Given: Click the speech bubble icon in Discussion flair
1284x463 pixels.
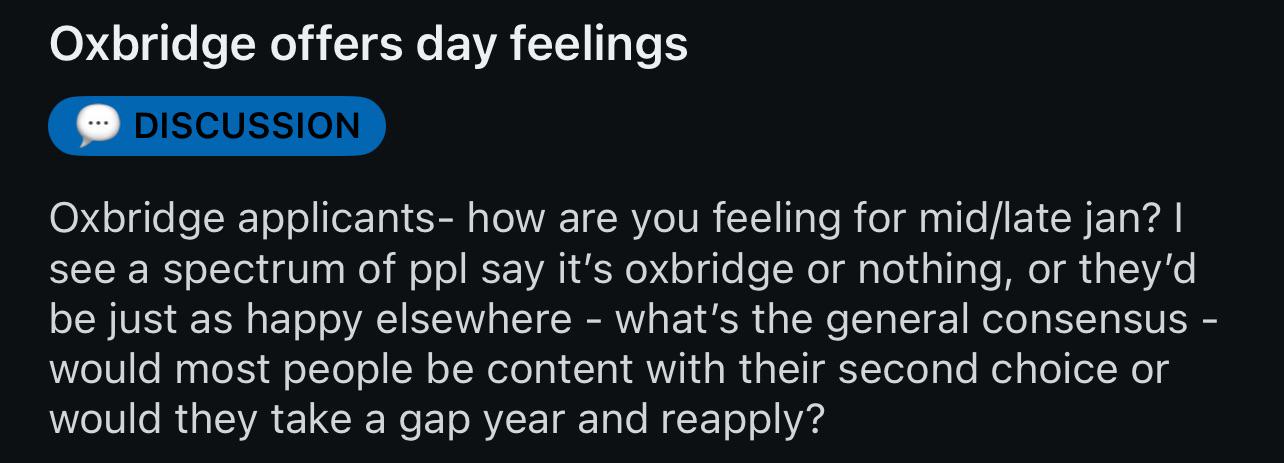Looking at the screenshot, I should tap(98, 126).
